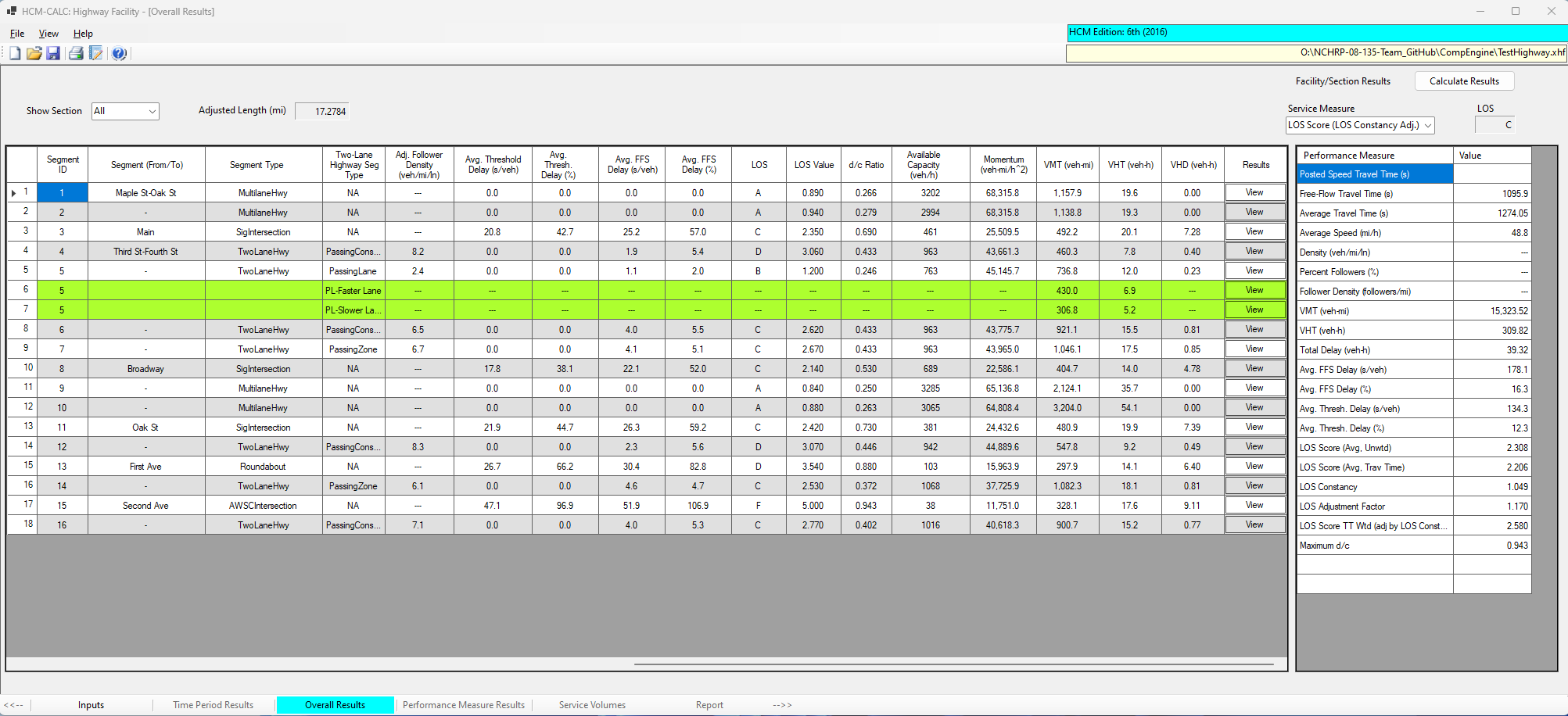Open the Service Measure dropdown
Screen dimensions: 1568x716
pos(1359,125)
